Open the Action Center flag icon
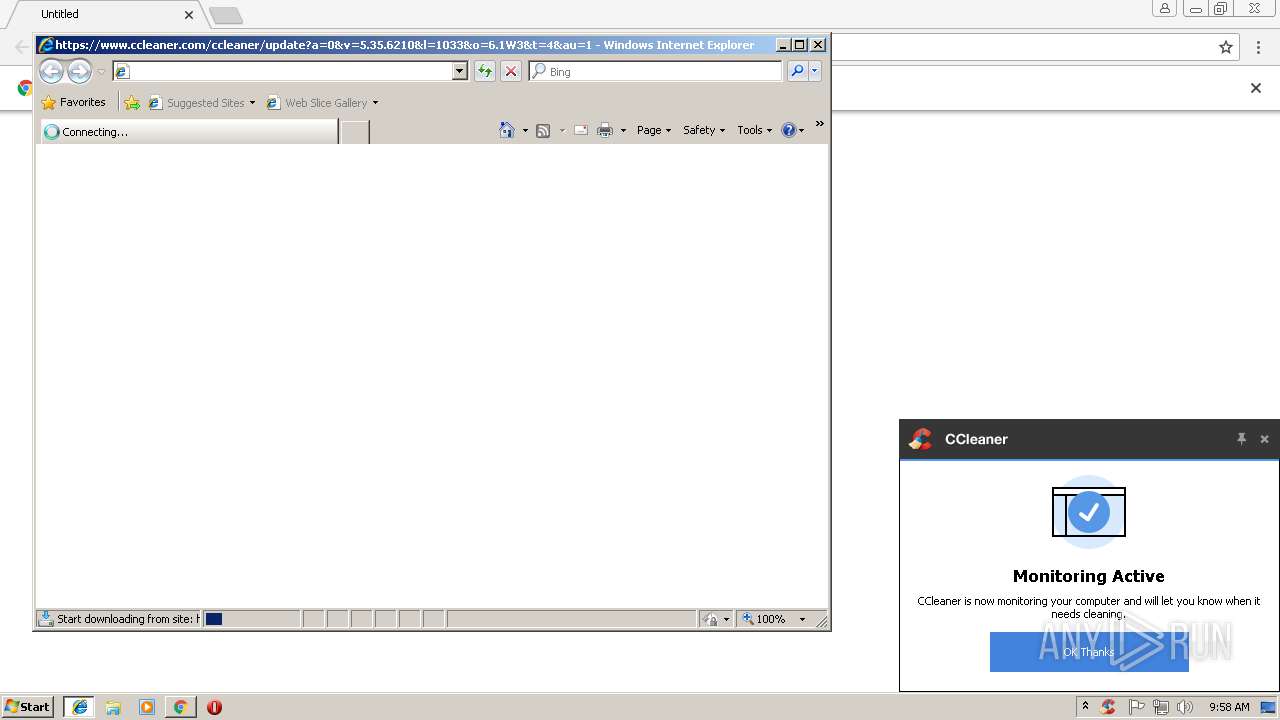Image resolution: width=1280 pixels, height=720 pixels. 1137,707
